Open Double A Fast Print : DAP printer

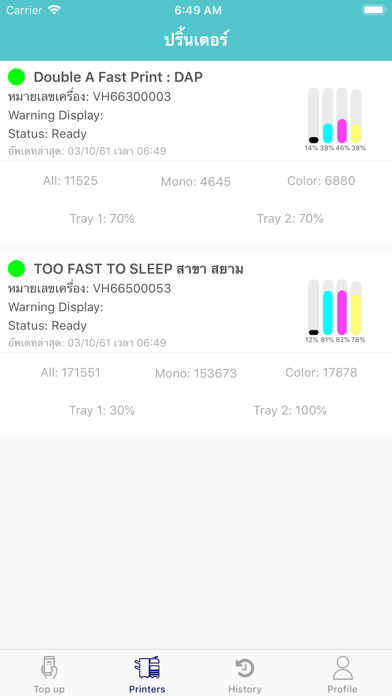[x=118, y=77]
